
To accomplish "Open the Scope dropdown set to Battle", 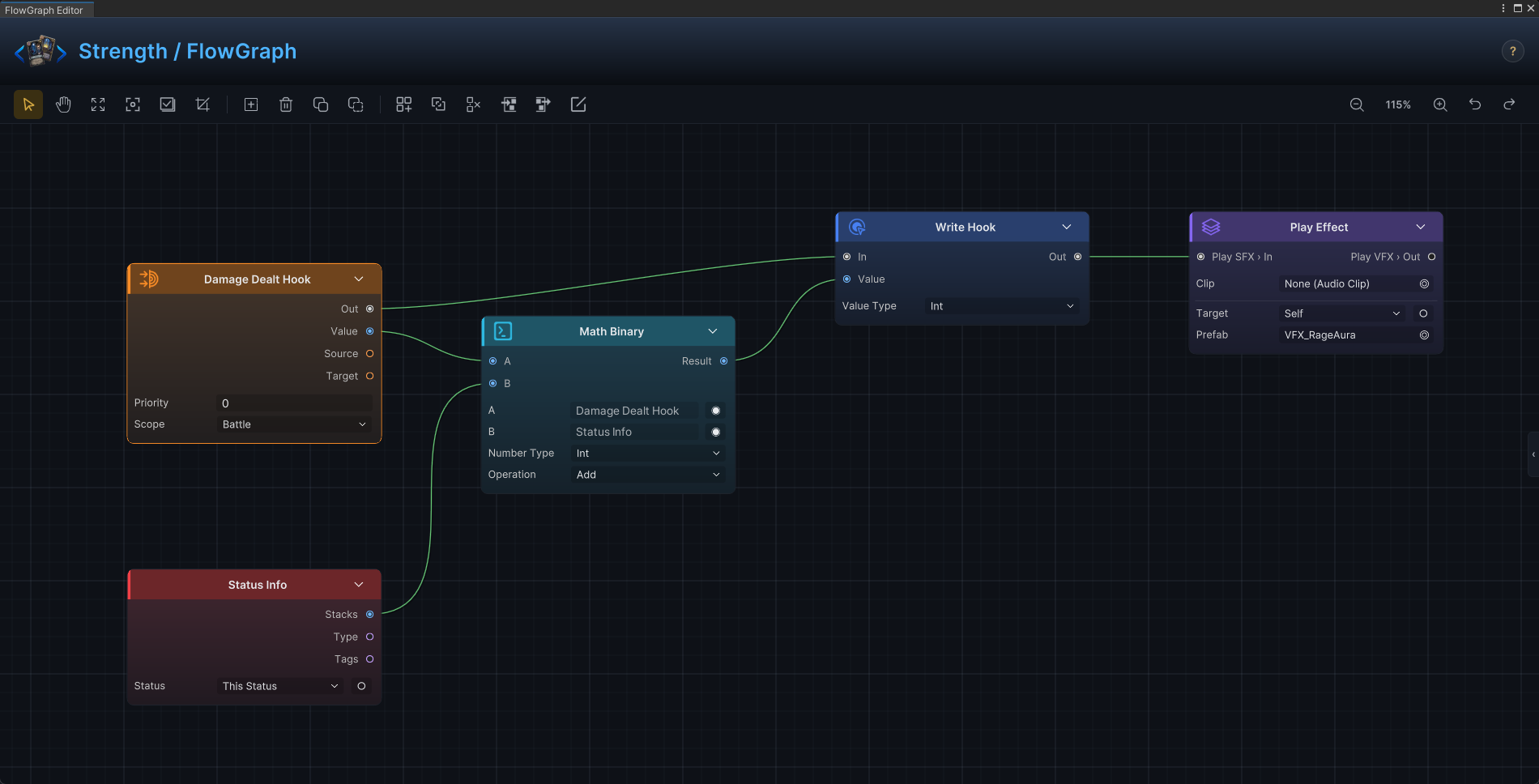I will (294, 424).
